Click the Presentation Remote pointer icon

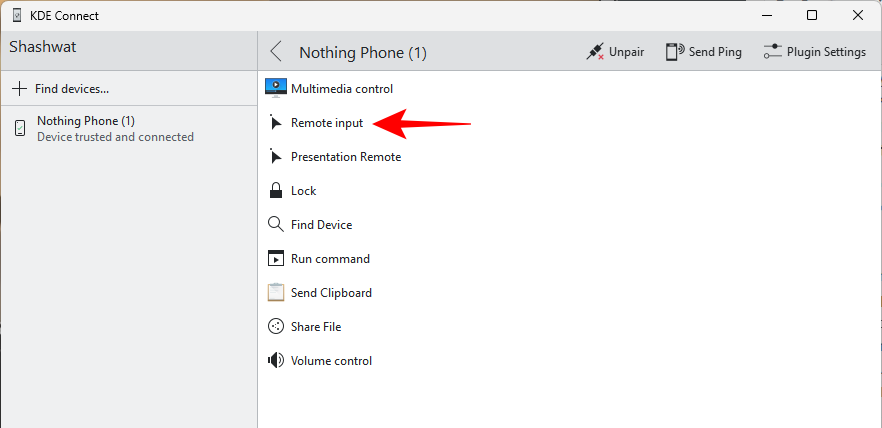(x=276, y=157)
